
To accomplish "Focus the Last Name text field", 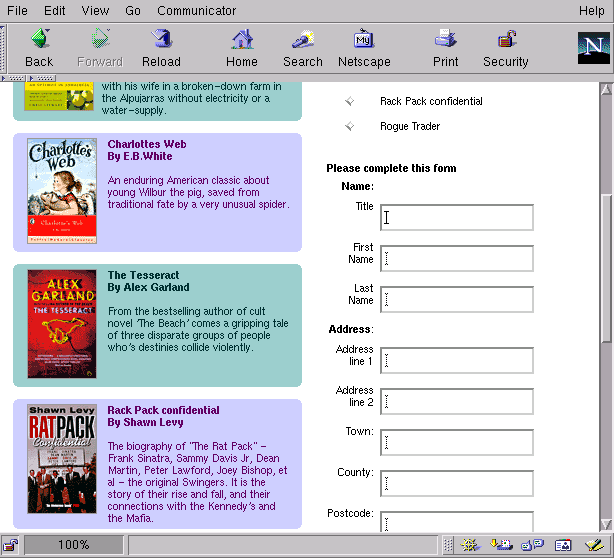I will coord(457,299).
